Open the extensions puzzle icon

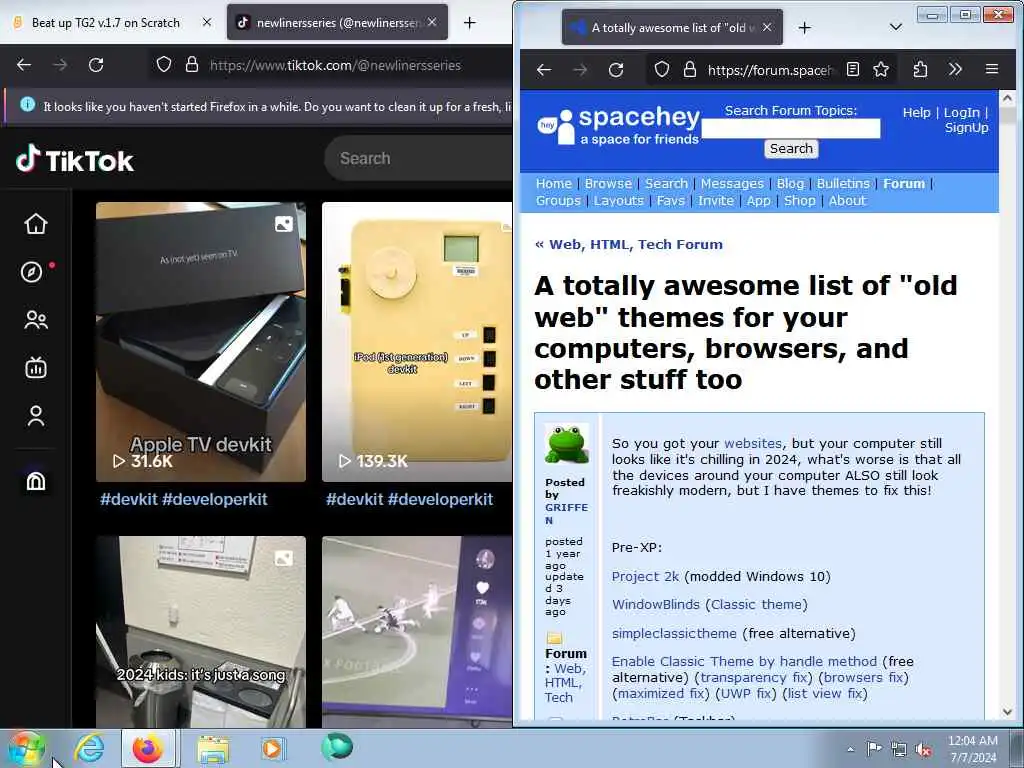pyautogui.click(x=920, y=69)
